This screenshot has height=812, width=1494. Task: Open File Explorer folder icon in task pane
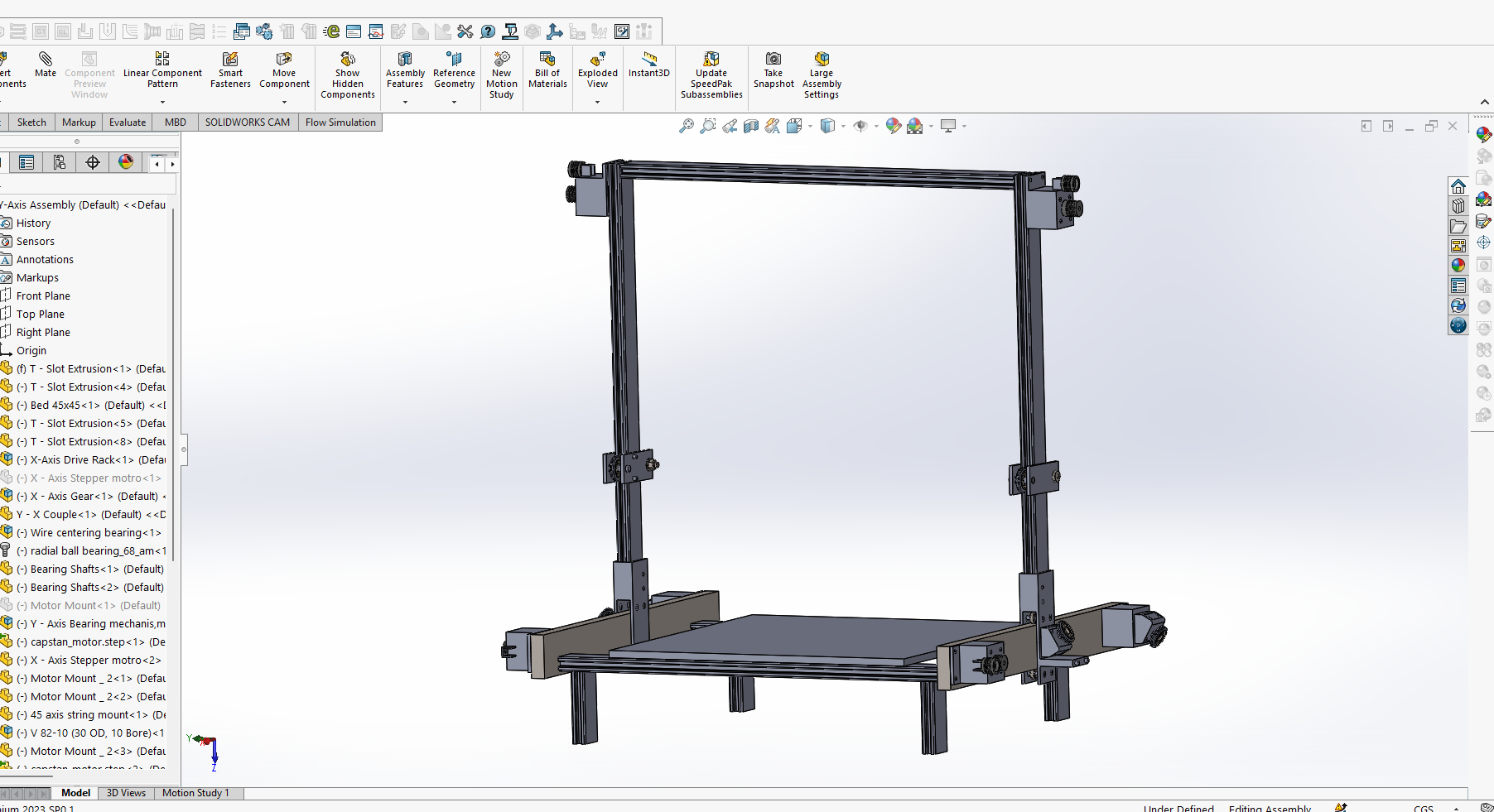[1458, 226]
